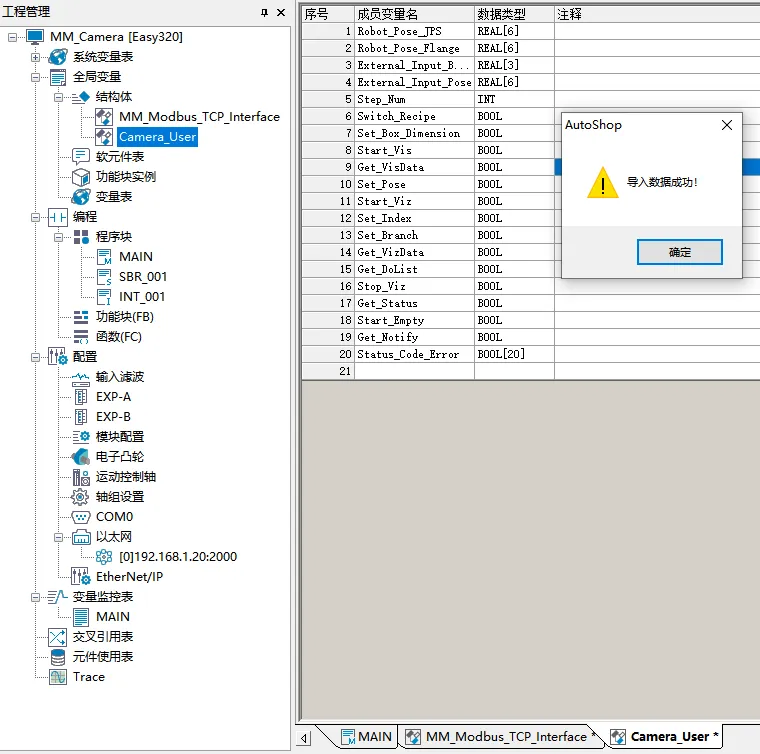Viewport: 760px width, 754px height.
Task: Click the INT_001 interrupt icon
Action: (x=104, y=297)
